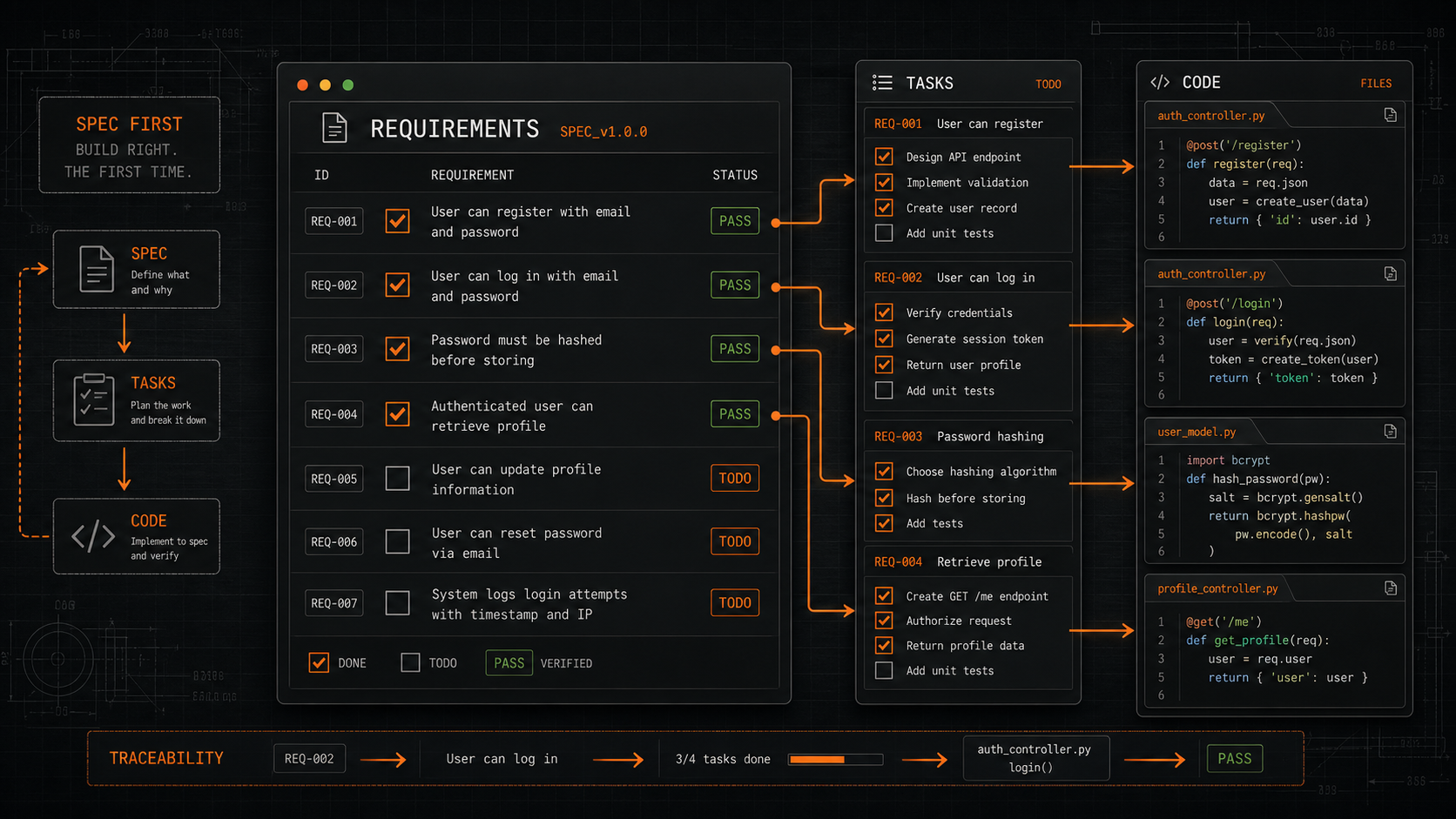Click the tasks done progress bar
The width and height of the screenshot is (1456, 819).
(835, 759)
